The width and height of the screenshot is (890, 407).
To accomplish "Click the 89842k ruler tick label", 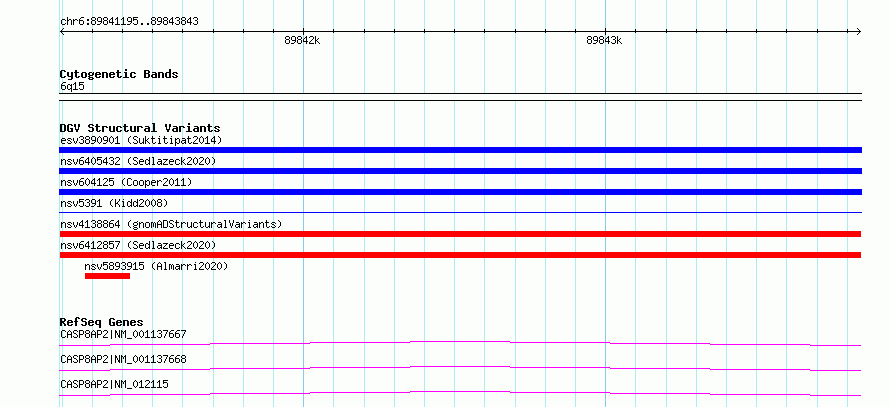I will coord(303,41).
